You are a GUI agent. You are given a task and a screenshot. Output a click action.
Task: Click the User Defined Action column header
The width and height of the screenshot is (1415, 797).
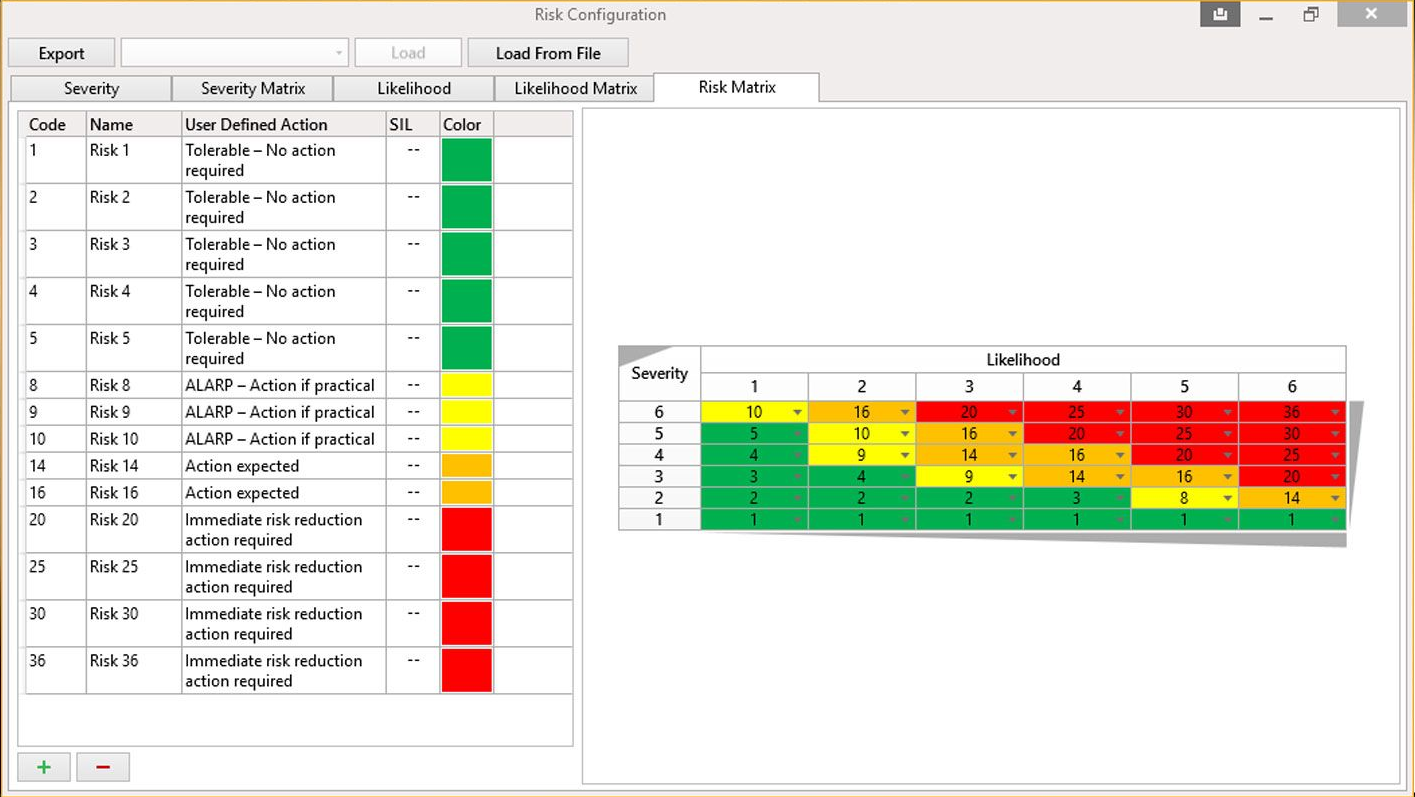(284, 124)
